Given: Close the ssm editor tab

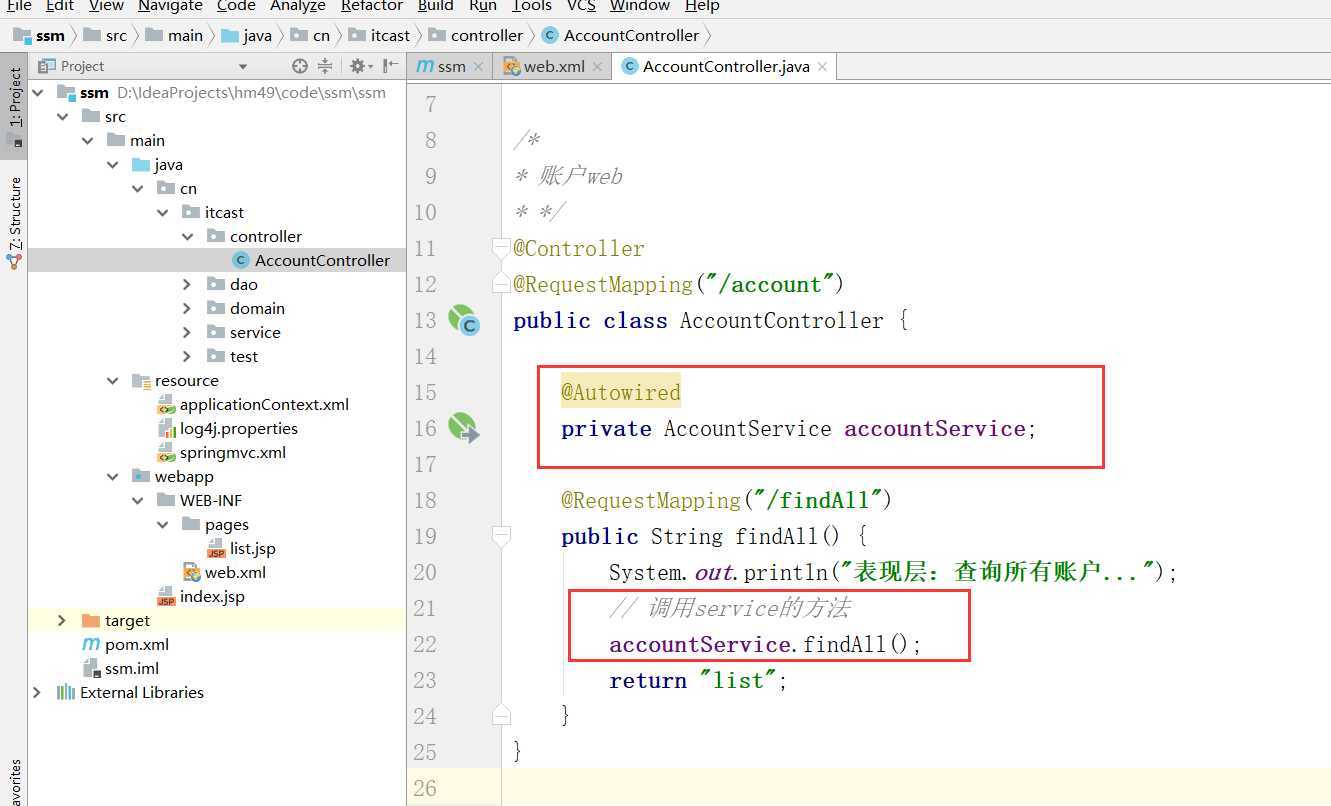Looking at the screenshot, I should (x=478, y=67).
